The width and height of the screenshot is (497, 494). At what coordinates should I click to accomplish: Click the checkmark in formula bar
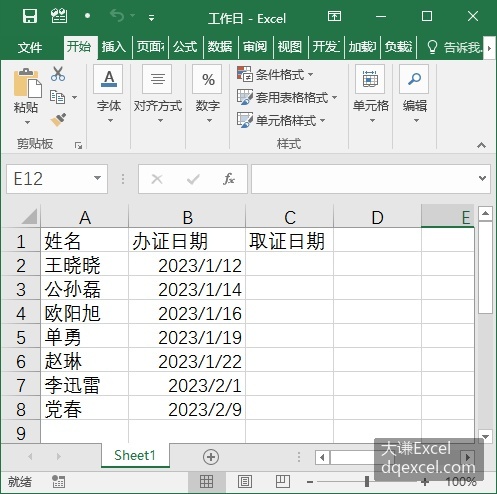(193, 179)
